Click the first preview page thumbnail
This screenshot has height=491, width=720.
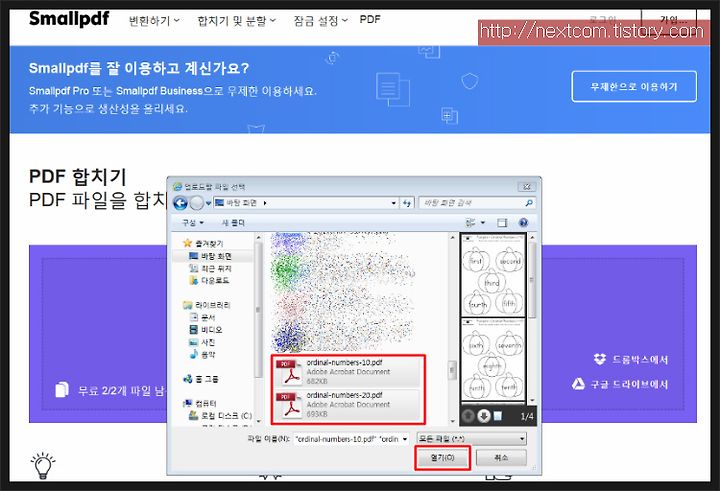click(493, 275)
